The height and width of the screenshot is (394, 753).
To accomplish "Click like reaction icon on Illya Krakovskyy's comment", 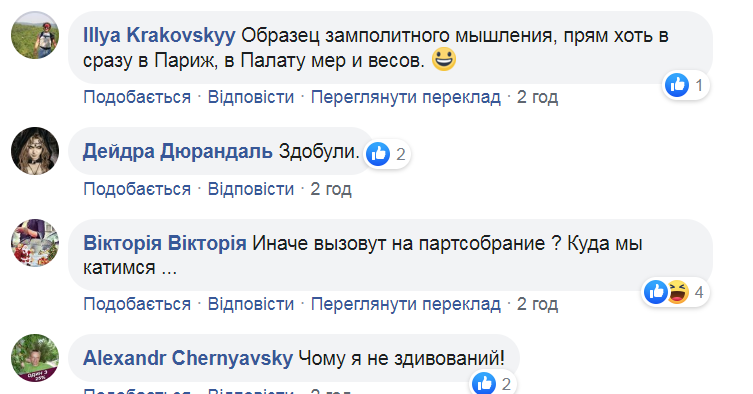I will (677, 85).
